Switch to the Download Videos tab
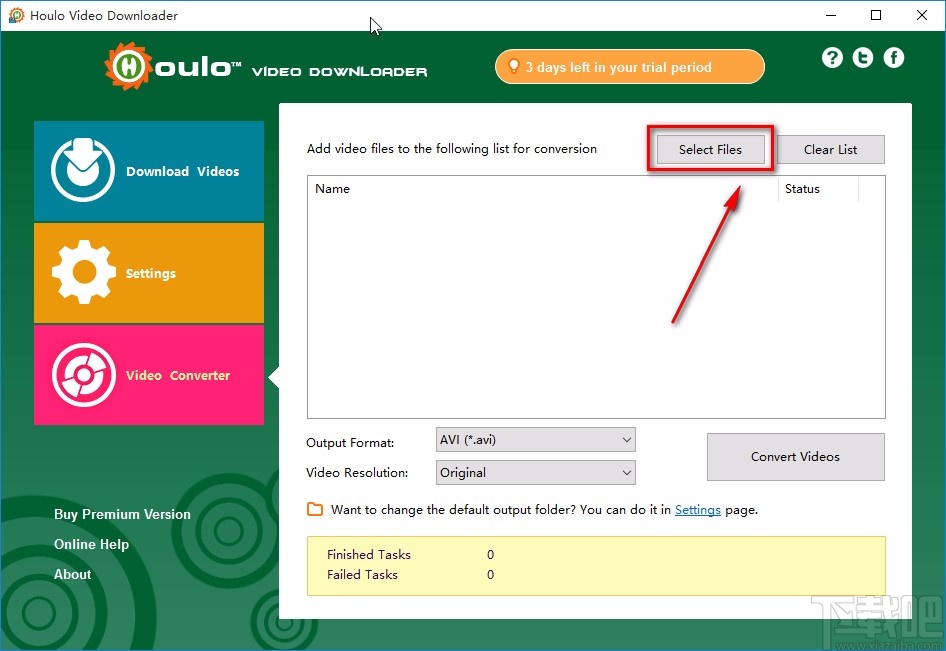This screenshot has height=651, width=946. click(148, 170)
